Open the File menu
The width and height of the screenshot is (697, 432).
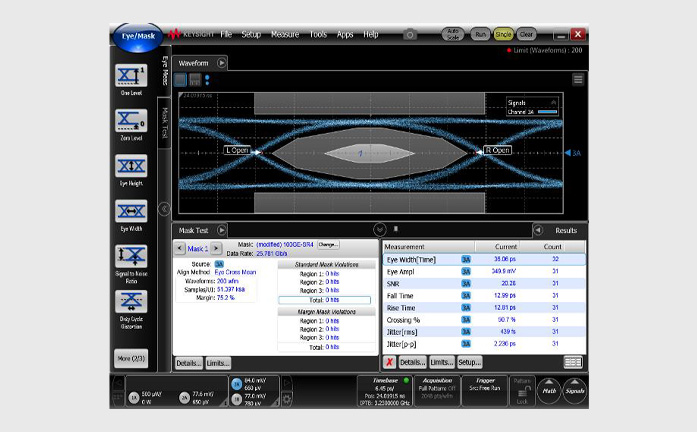click(x=226, y=34)
